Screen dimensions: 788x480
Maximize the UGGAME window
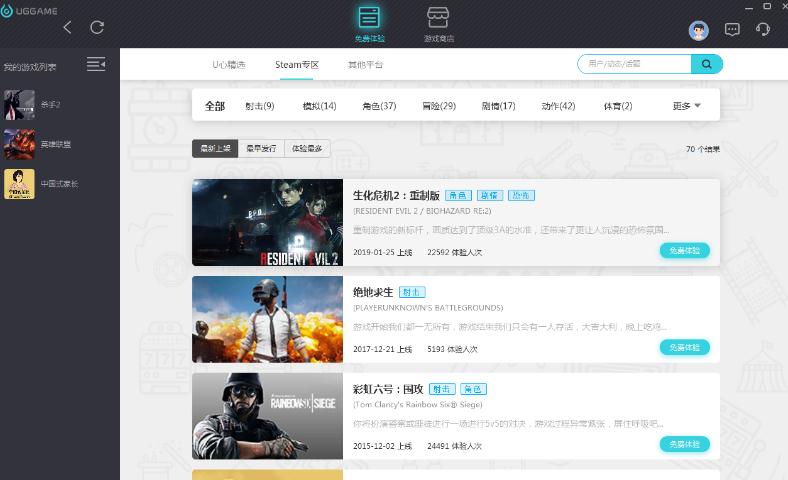pos(767,7)
